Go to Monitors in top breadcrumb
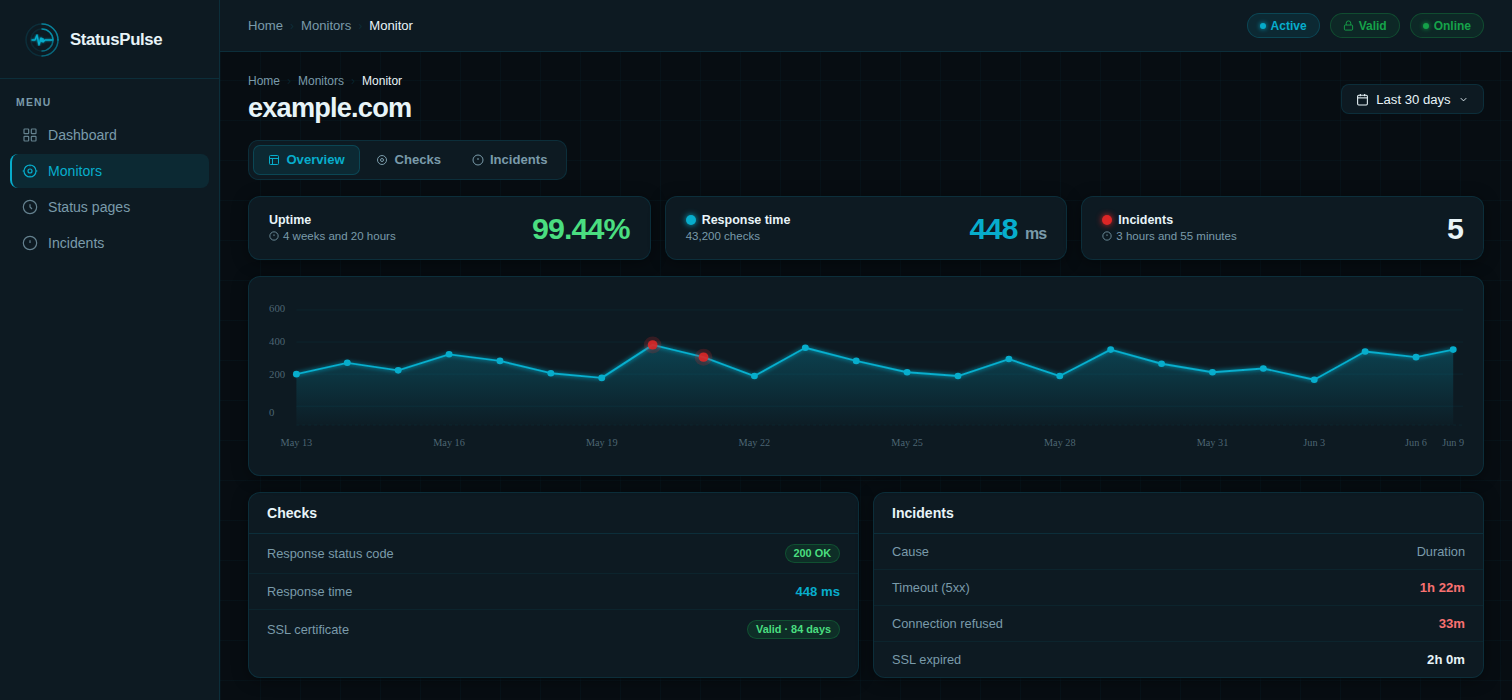Viewport: 1512px width, 700px height. click(x=326, y=26)
